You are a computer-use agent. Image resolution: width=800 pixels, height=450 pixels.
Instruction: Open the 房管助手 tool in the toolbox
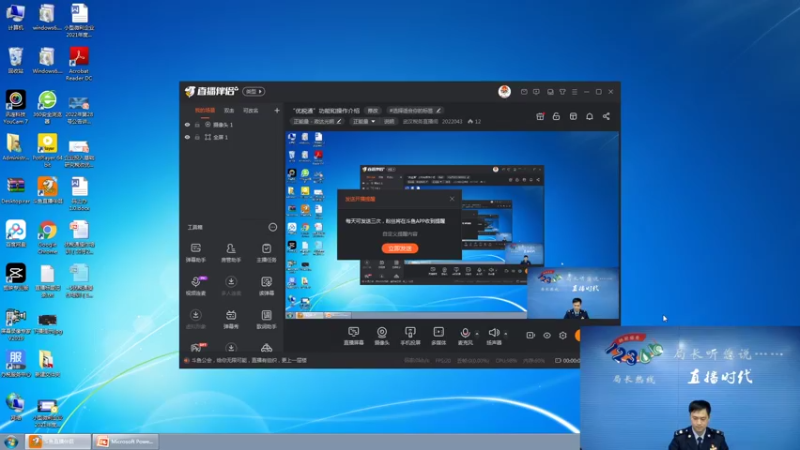click(x=231, y=253)
